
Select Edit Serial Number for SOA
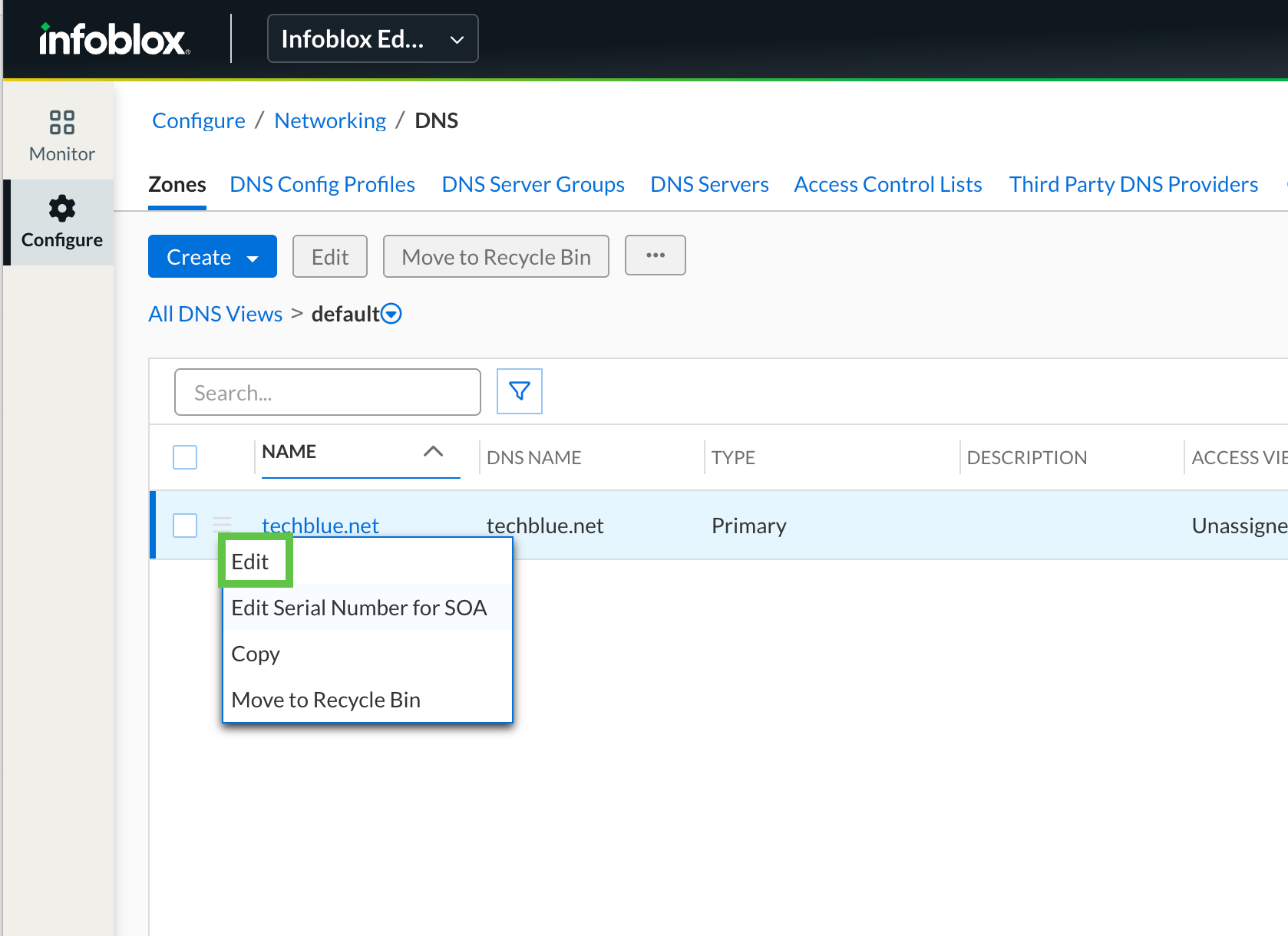pos(358,608)
